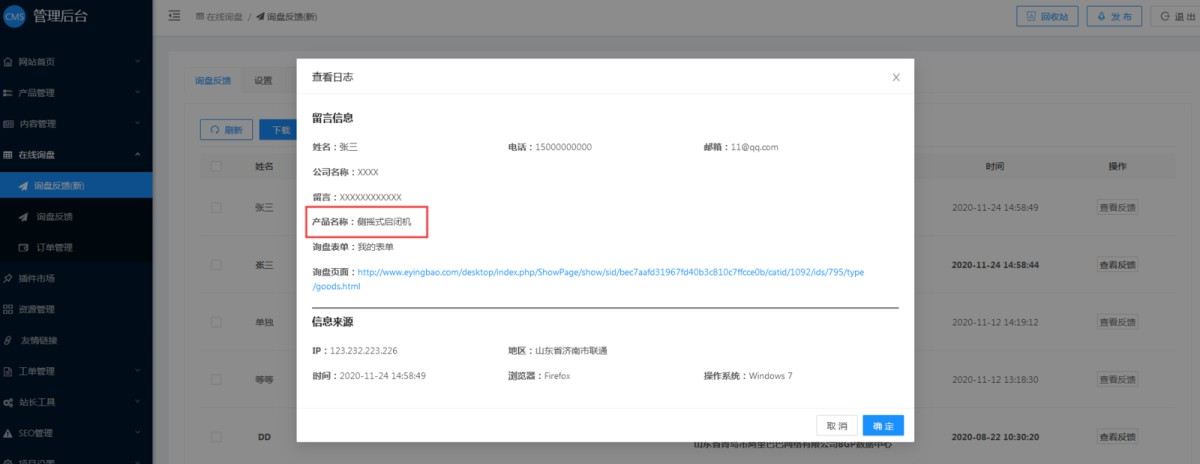Select the checkbox for the DD row
Viewport: 1200px width, 464px height.
(216, 437)
